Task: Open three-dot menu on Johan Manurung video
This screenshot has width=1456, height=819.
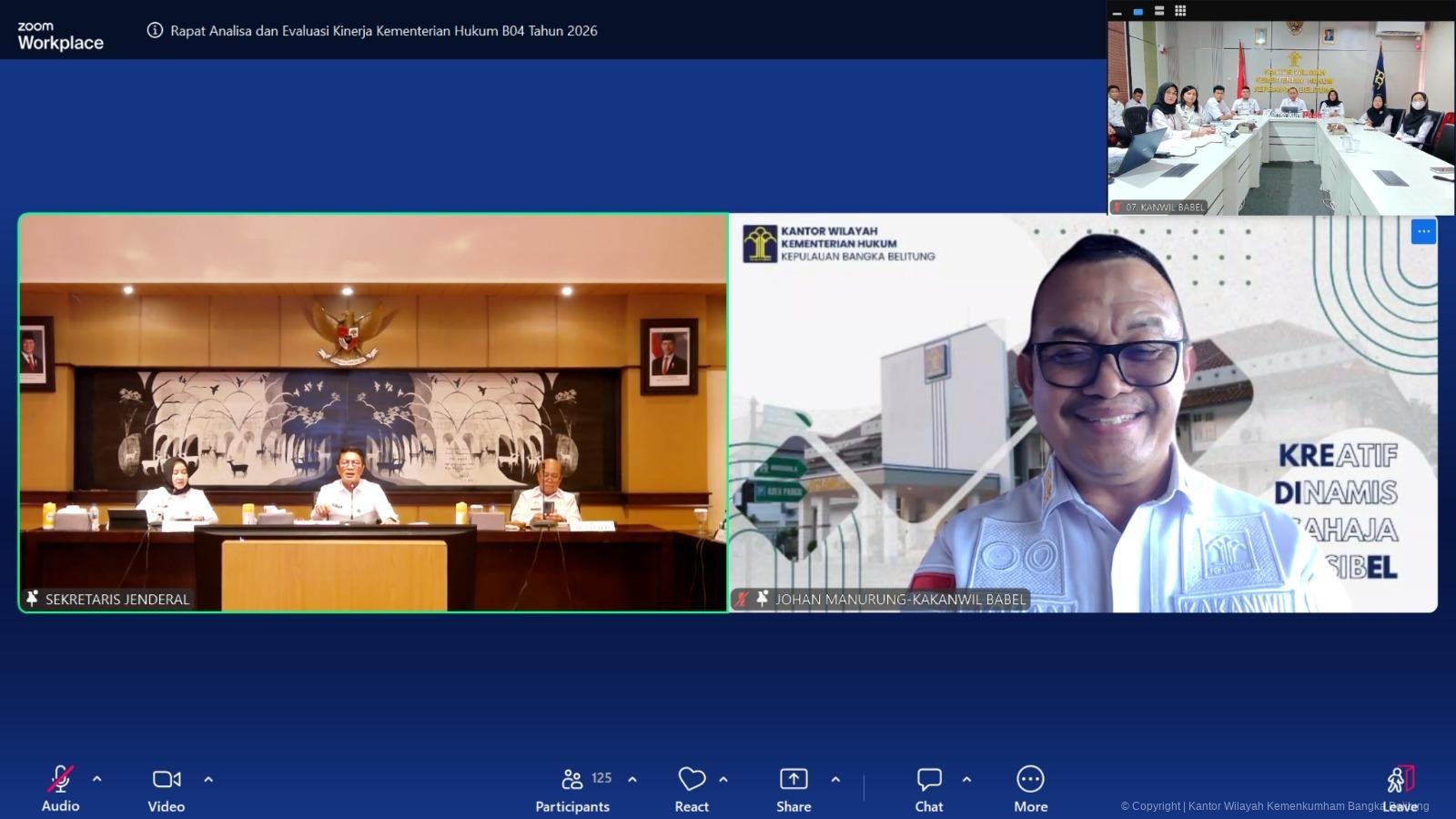Action: [1423, 232]
